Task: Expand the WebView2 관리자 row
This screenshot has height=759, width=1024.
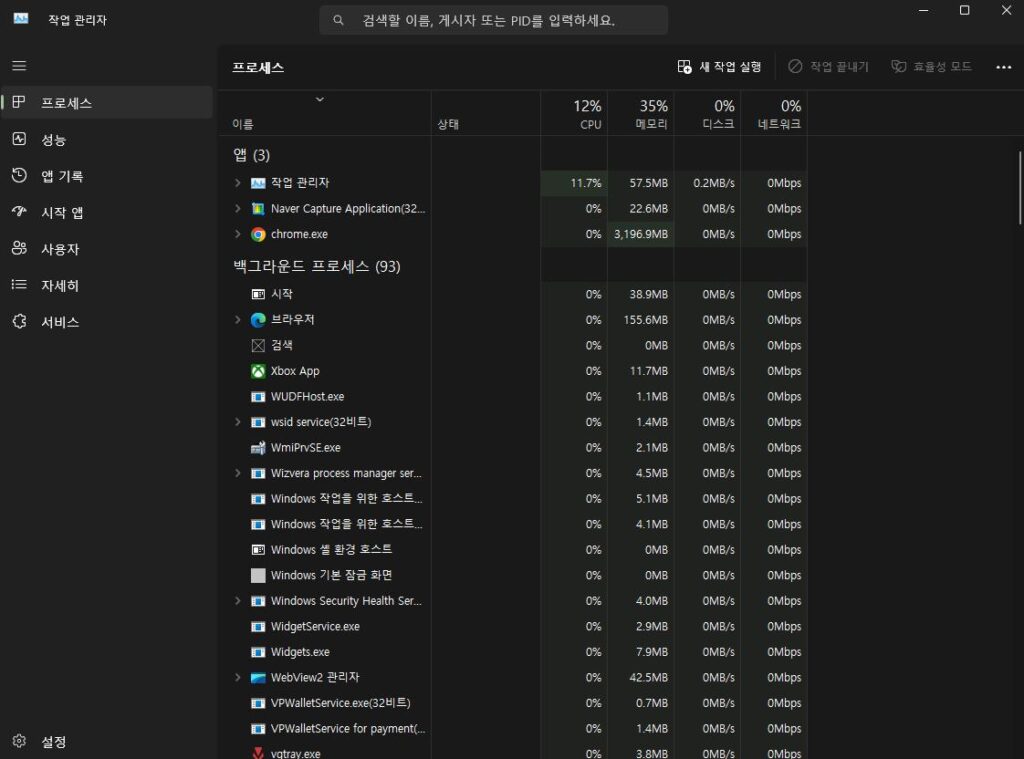Action: pyautogui.click(x=238, y=677)
